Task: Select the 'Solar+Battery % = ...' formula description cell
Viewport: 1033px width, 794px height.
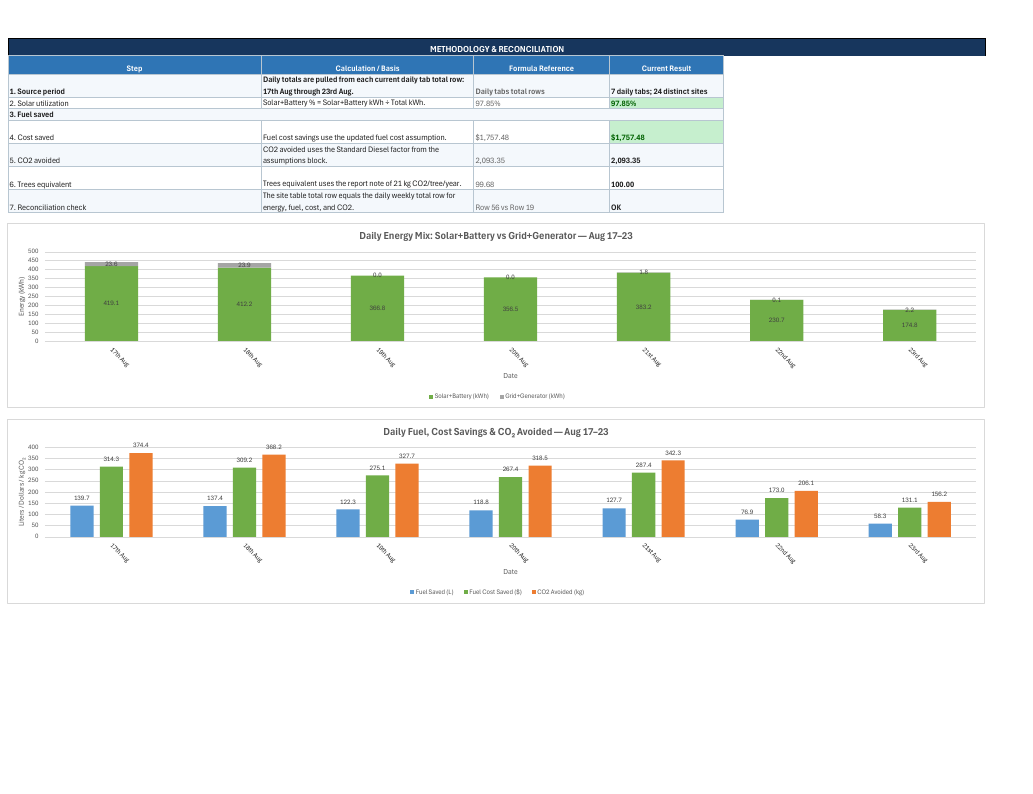Action: (x=367, y=103)
